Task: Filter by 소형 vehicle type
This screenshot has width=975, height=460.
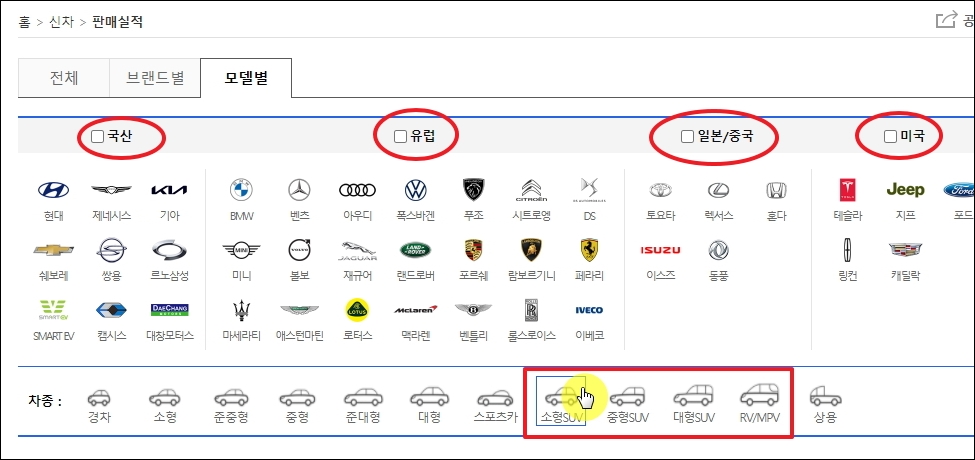Action: coord(164,405)
